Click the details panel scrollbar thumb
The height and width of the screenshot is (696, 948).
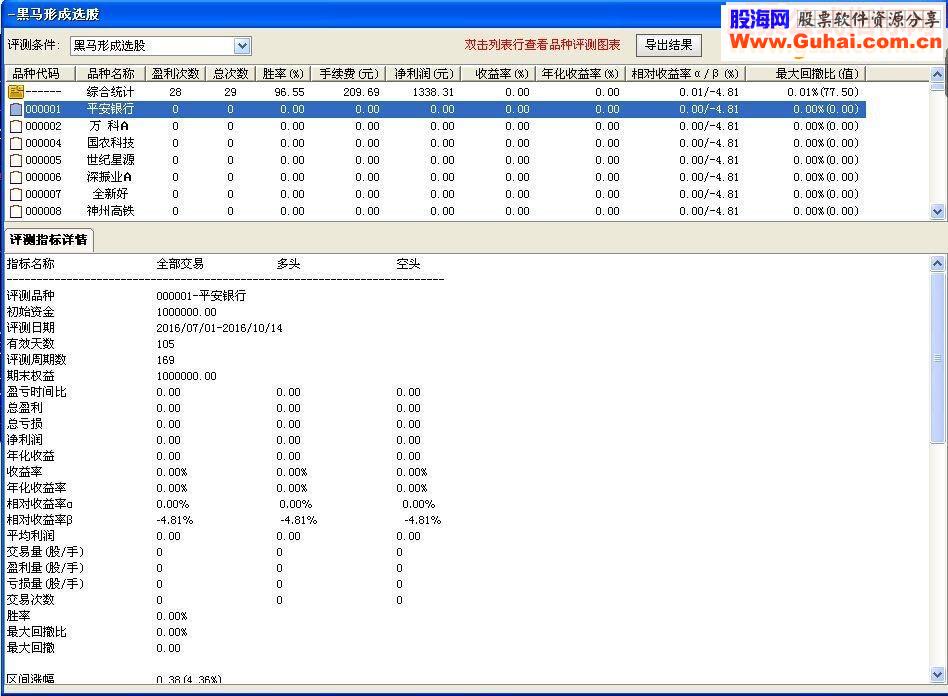[x=937, y=359]
